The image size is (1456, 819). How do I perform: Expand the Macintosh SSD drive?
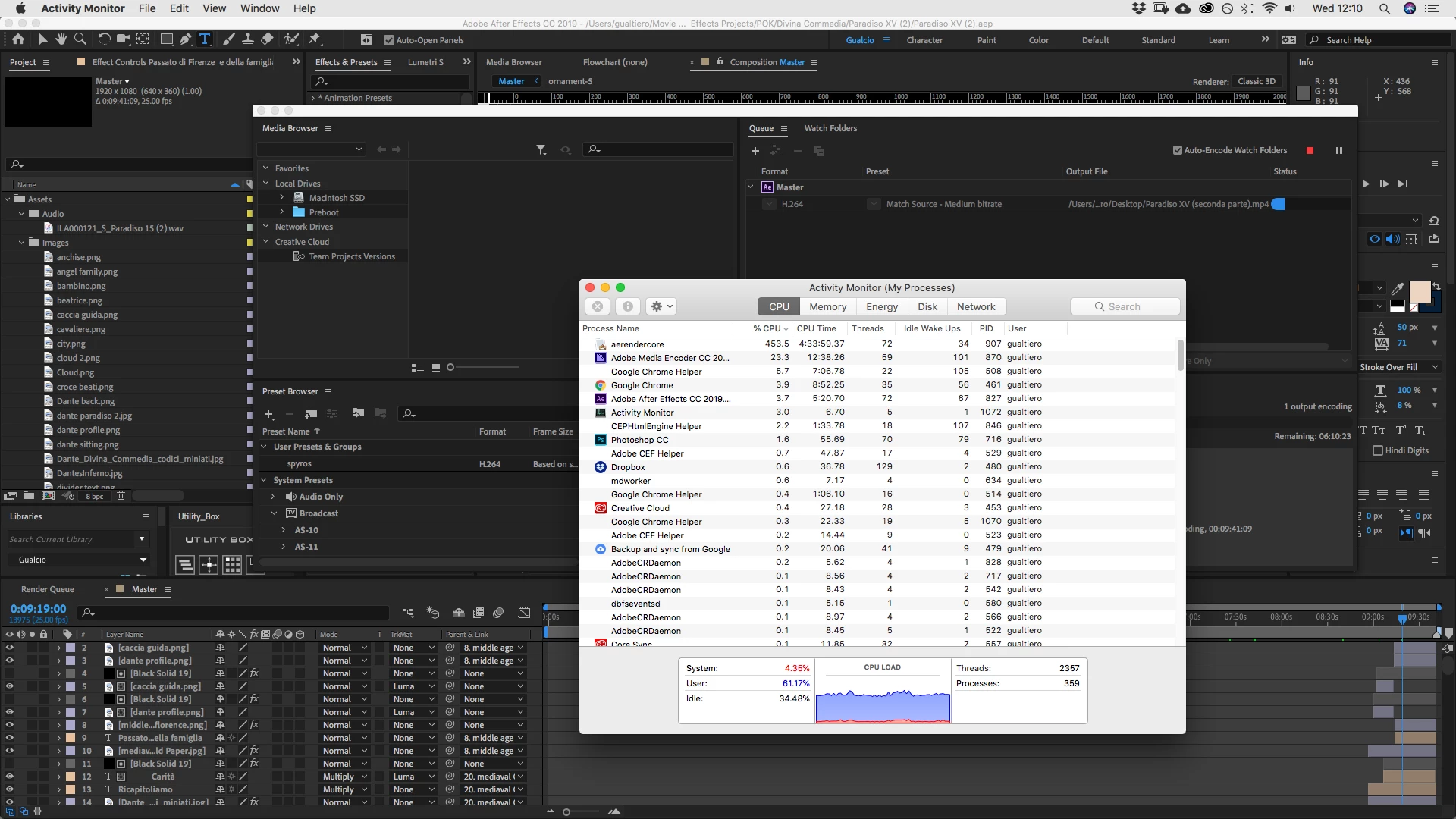coord(281,197)
